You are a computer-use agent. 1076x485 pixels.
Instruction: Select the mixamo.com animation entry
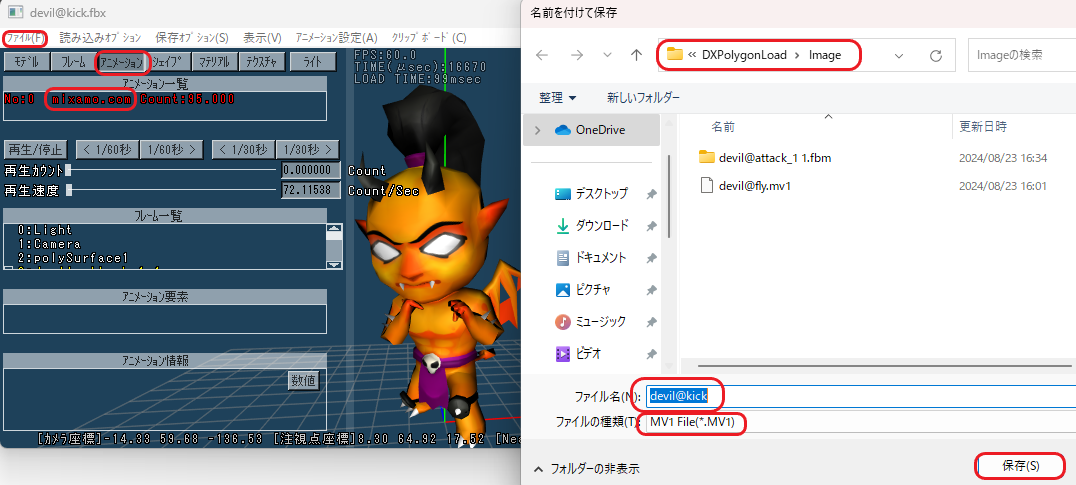91,99
